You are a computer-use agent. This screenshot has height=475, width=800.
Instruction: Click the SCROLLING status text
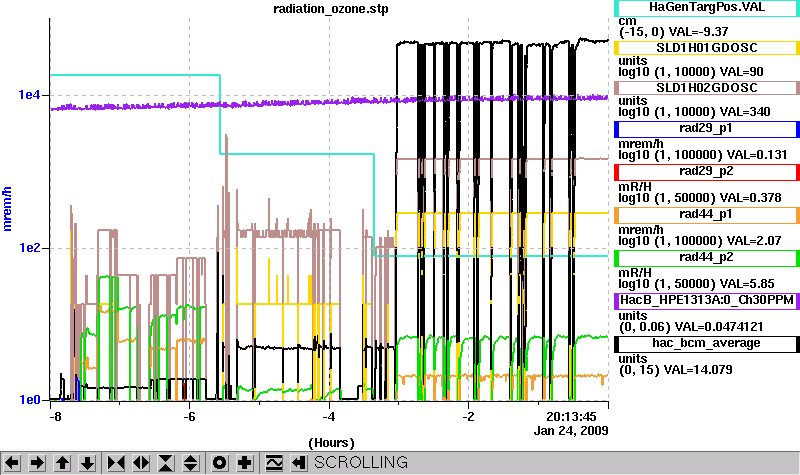(361, 462)
